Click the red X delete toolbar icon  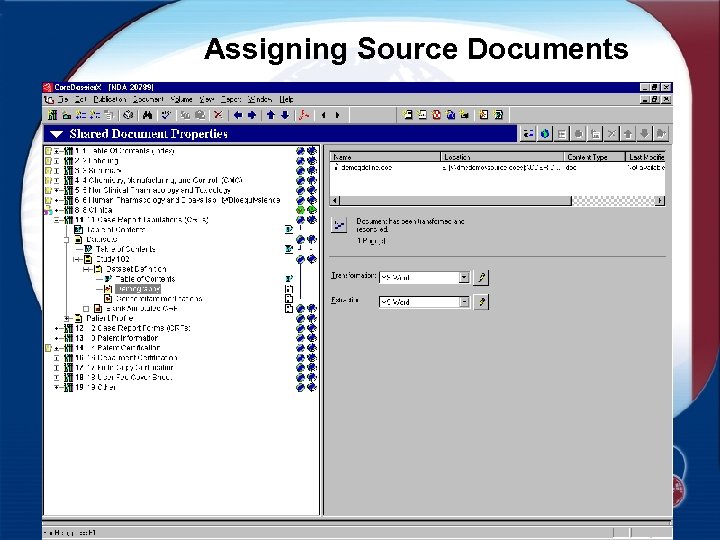219,115
